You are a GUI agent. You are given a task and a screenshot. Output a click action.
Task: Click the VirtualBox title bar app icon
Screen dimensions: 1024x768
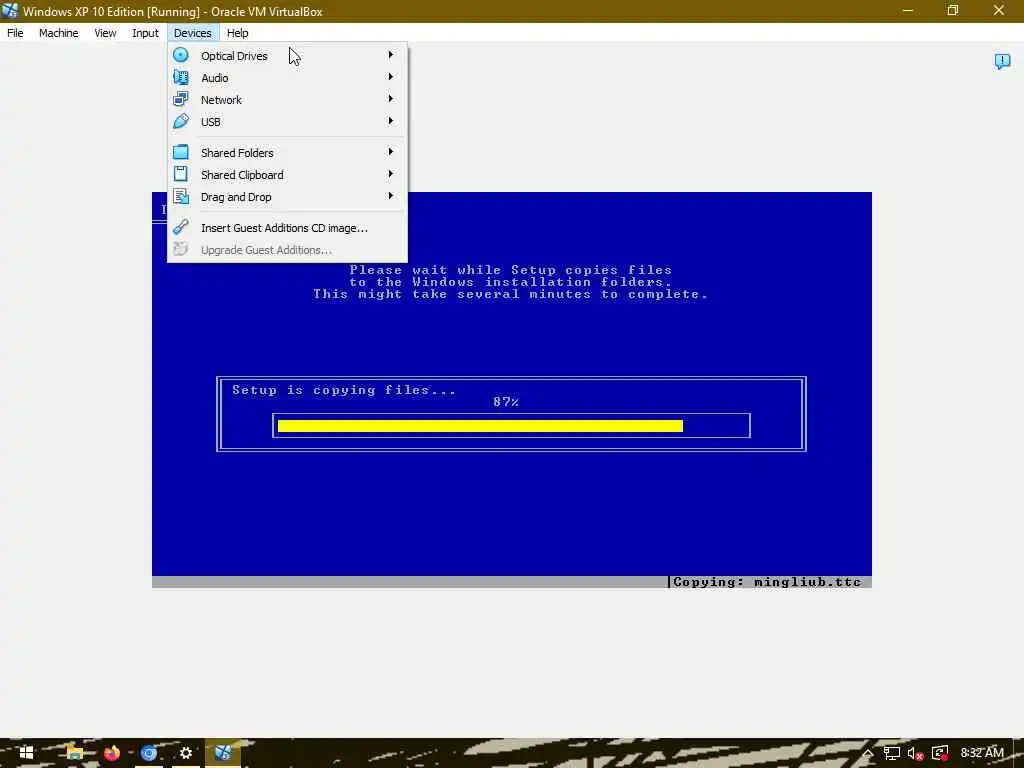point(10,10)
